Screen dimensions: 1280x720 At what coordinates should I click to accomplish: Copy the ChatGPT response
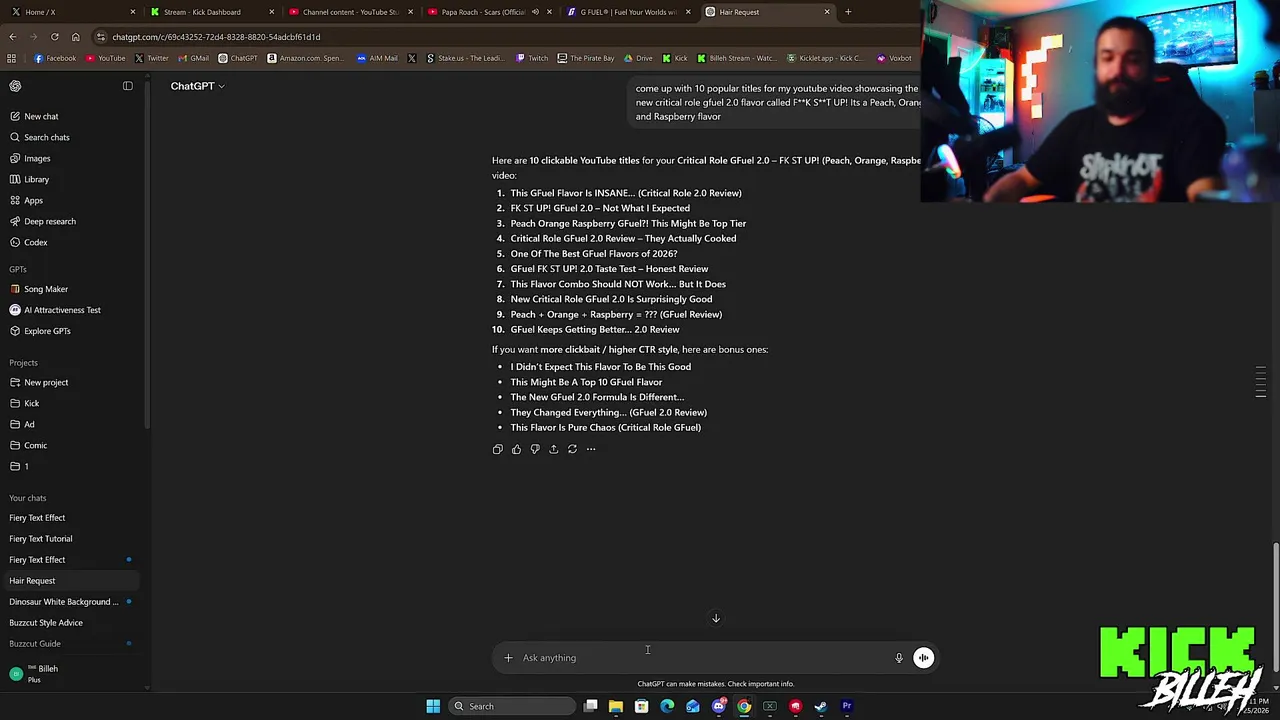497,449
